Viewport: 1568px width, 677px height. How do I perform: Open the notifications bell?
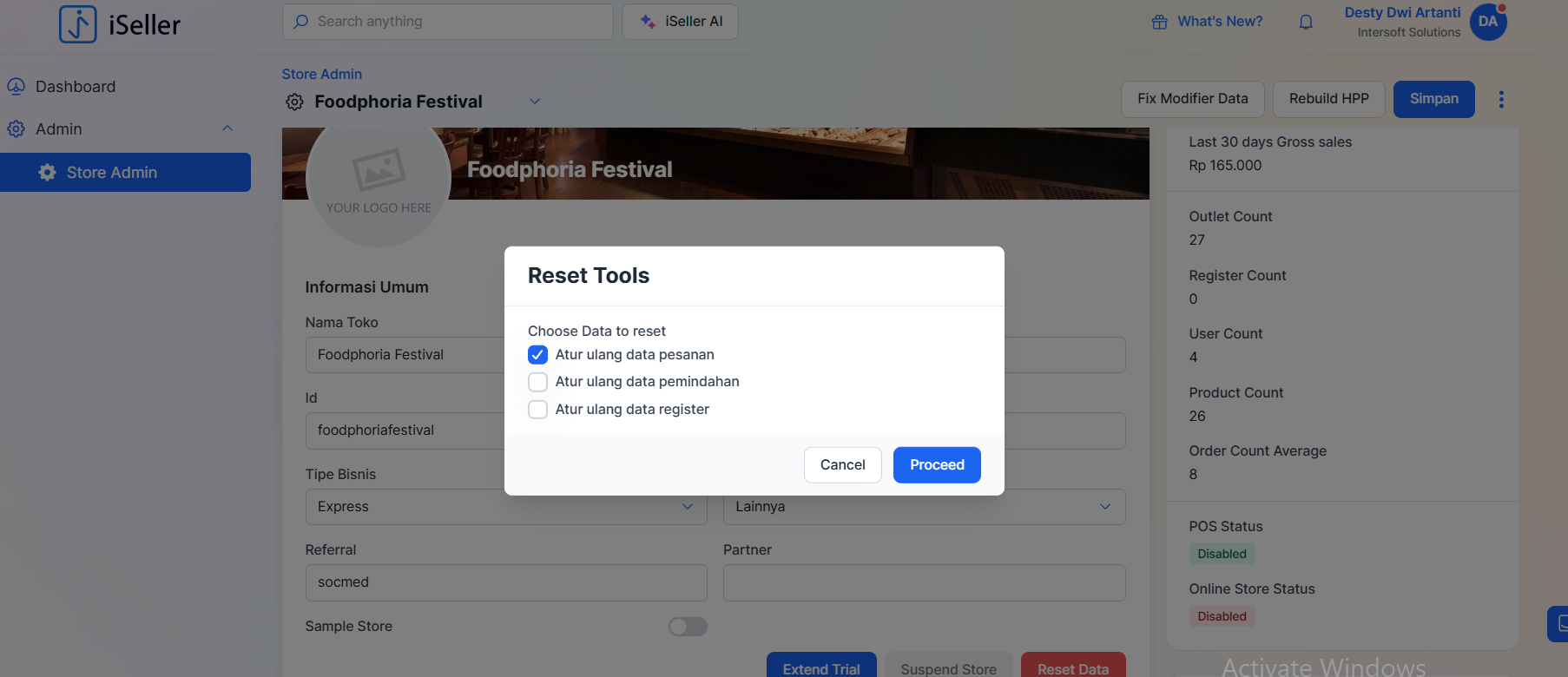pos(1306,22)
